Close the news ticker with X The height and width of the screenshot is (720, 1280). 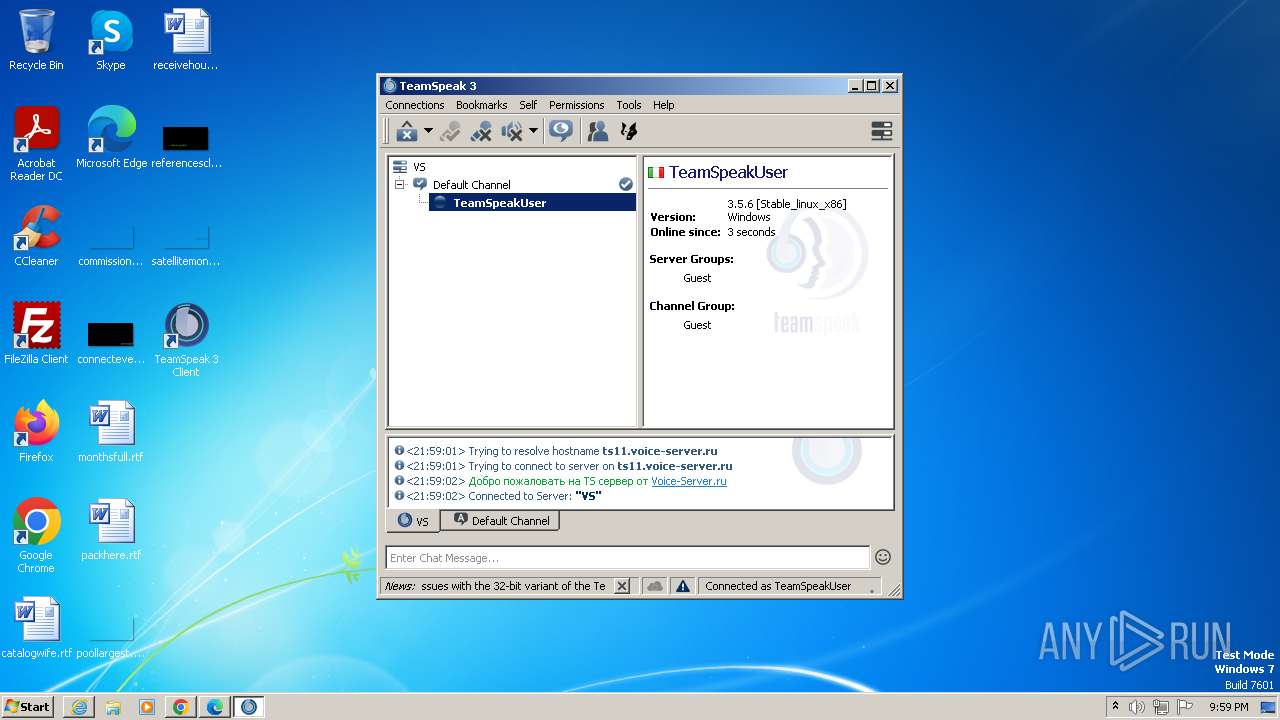click(x=622, y=586)
